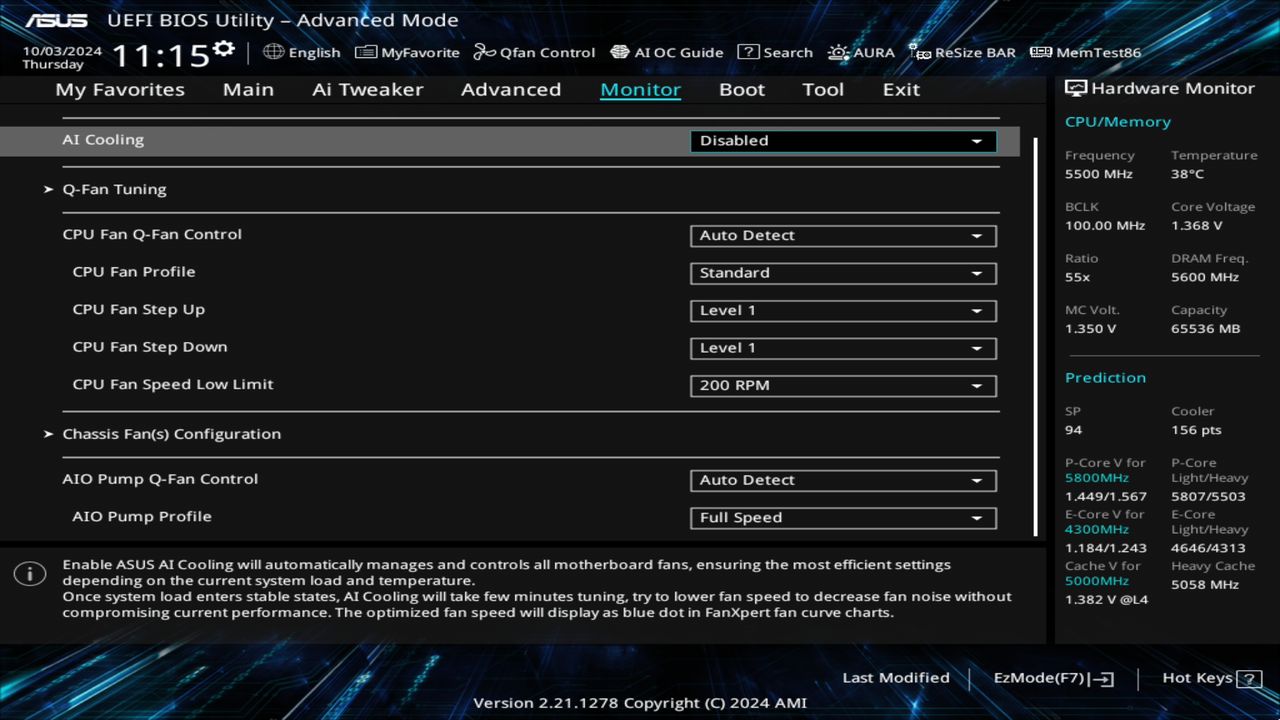Expand Chassis Fan(s) Configuration

tap(171, 433)
